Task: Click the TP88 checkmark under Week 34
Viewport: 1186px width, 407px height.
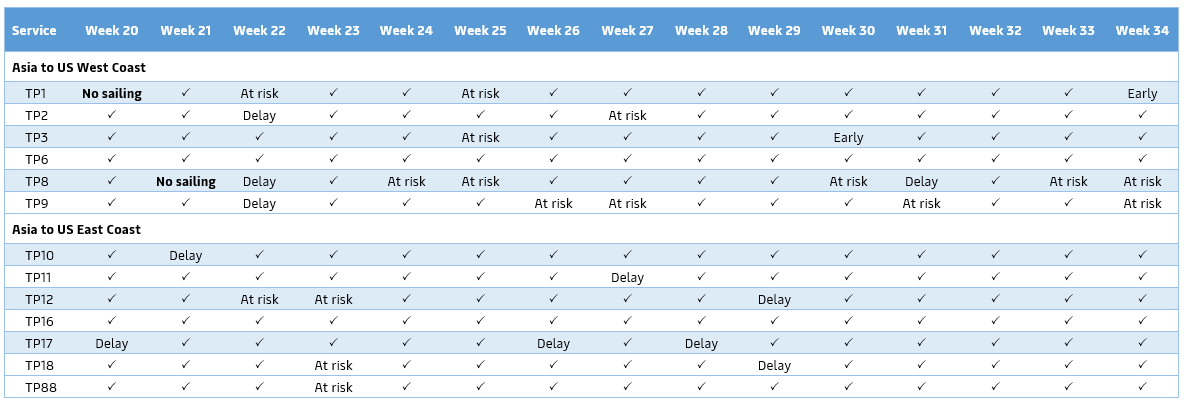Action: 1142,387
